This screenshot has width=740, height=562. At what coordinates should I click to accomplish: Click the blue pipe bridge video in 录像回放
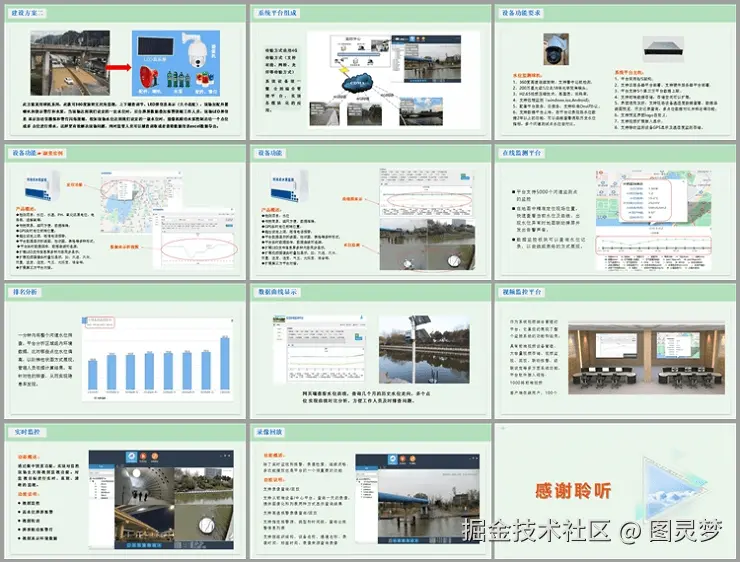[429, 503]
